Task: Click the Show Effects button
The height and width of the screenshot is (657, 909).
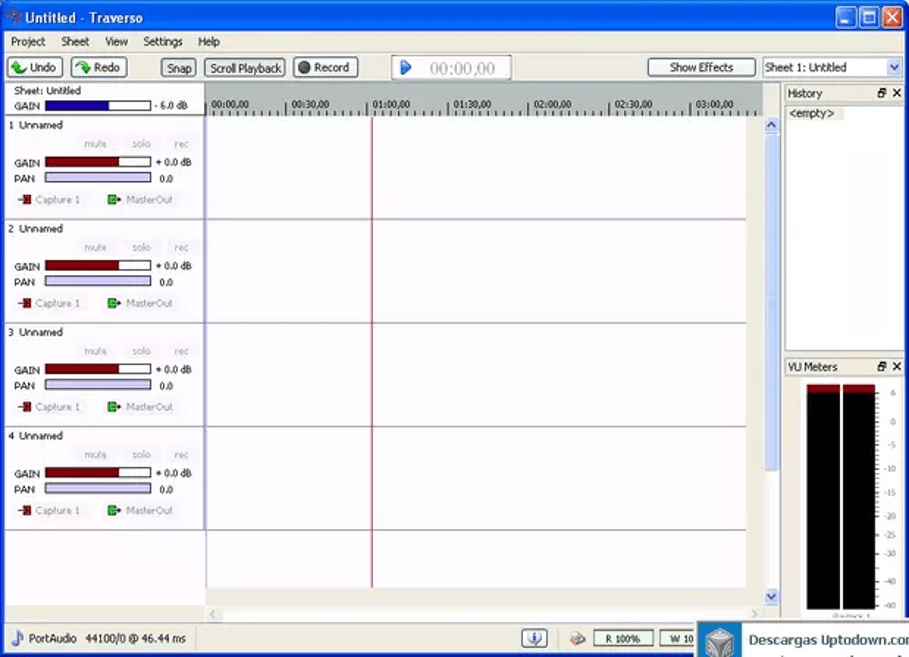Action: pyautogui.click(x=701, y=67)
